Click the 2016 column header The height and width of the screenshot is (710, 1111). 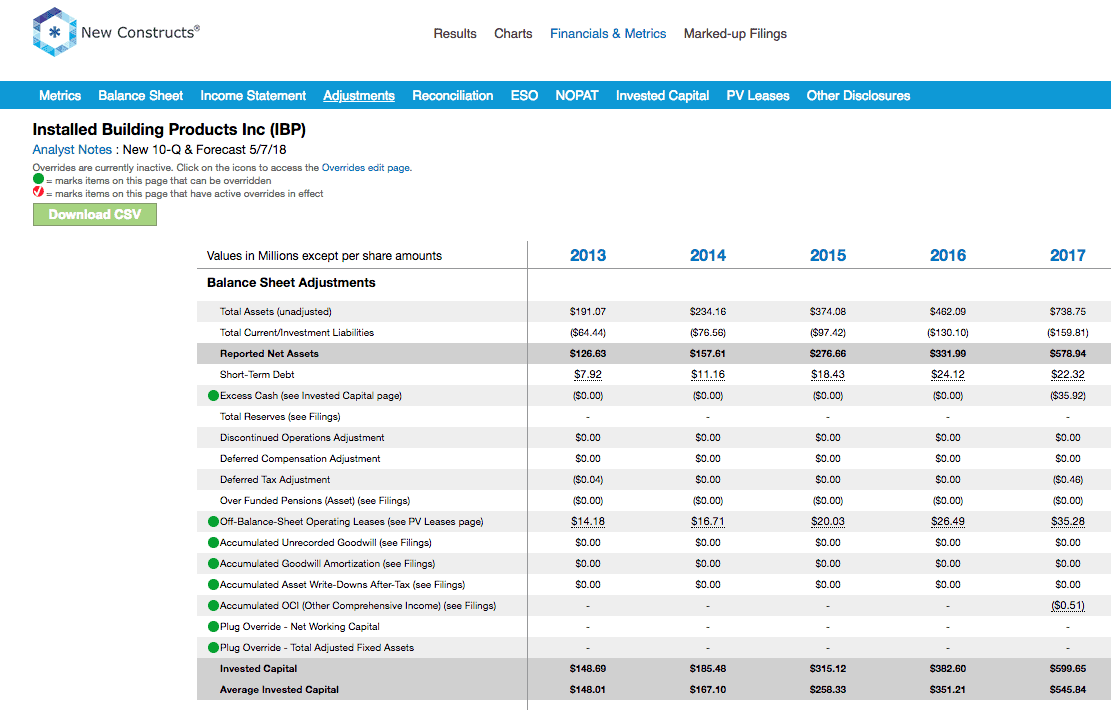click(x=948, y=255)
